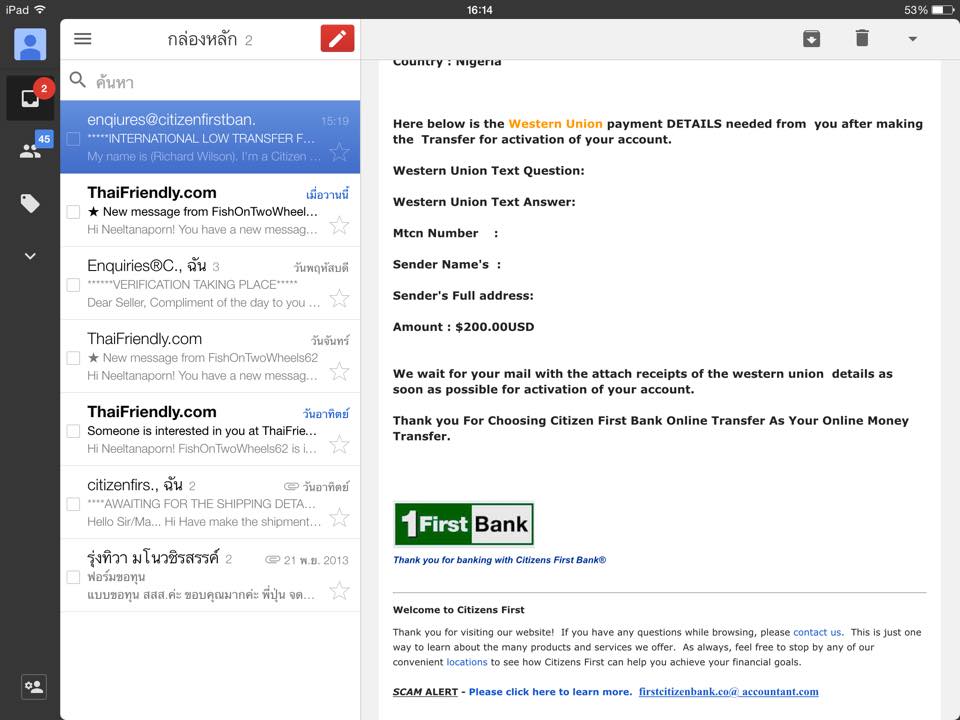Star the ThaiFriendly วันจันทร์ email
This screenshot has height=720, width=960.
pyautogui.click(x=339, y=371)
